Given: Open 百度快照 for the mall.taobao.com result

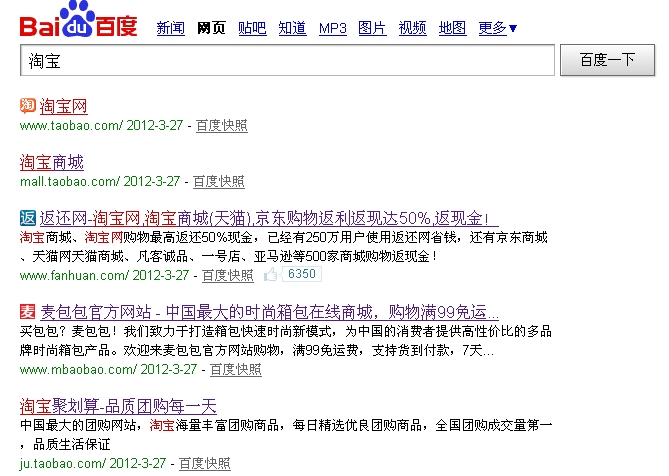Looking at the screenshot, I should (218, 181).
